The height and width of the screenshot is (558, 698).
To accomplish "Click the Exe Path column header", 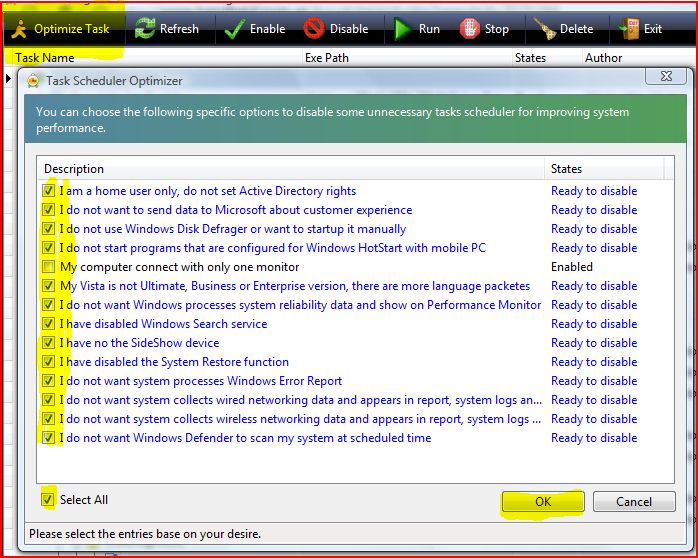I will tap(327, 58).
